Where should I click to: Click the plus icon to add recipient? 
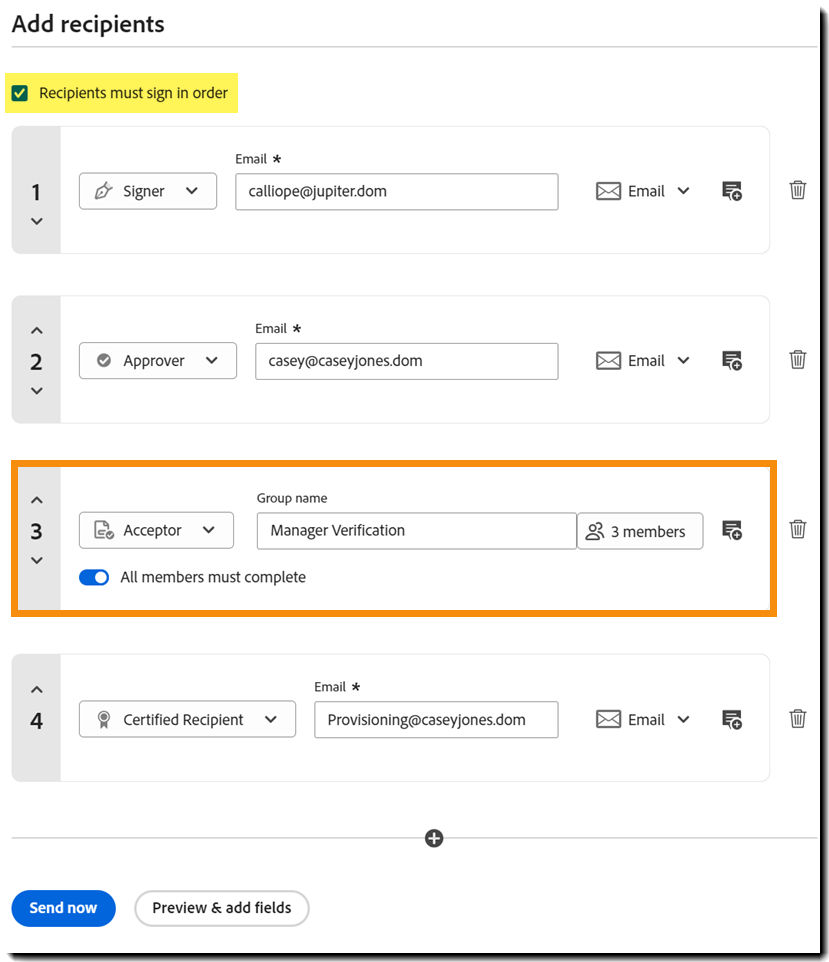tap(434, 838)
